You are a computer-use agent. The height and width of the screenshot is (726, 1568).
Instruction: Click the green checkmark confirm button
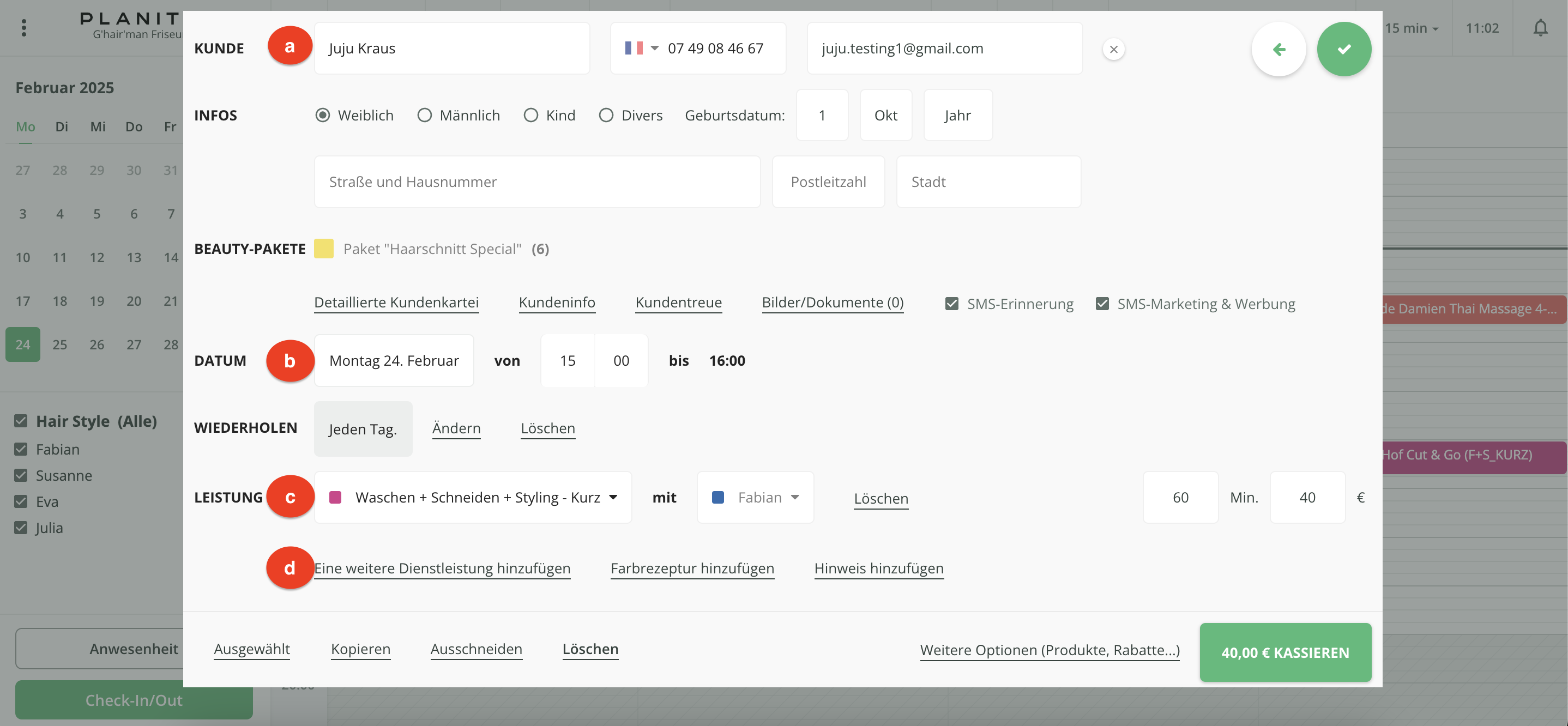click(1343, 49)
